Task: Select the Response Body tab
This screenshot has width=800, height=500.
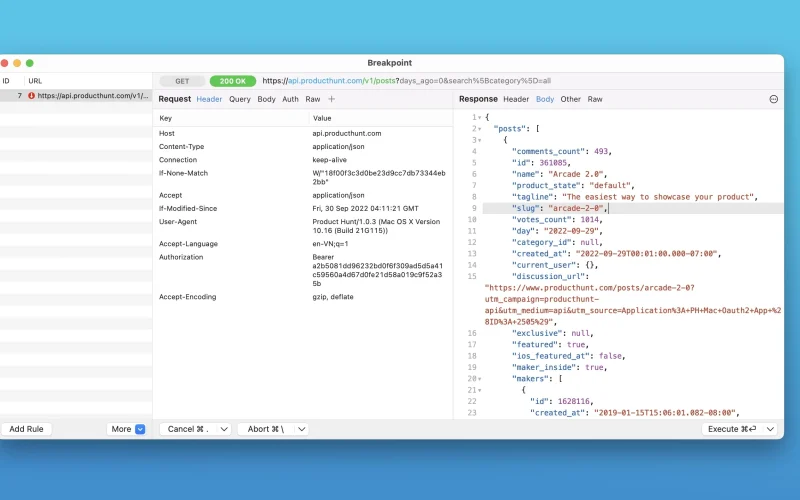Action: click(545, 99)
